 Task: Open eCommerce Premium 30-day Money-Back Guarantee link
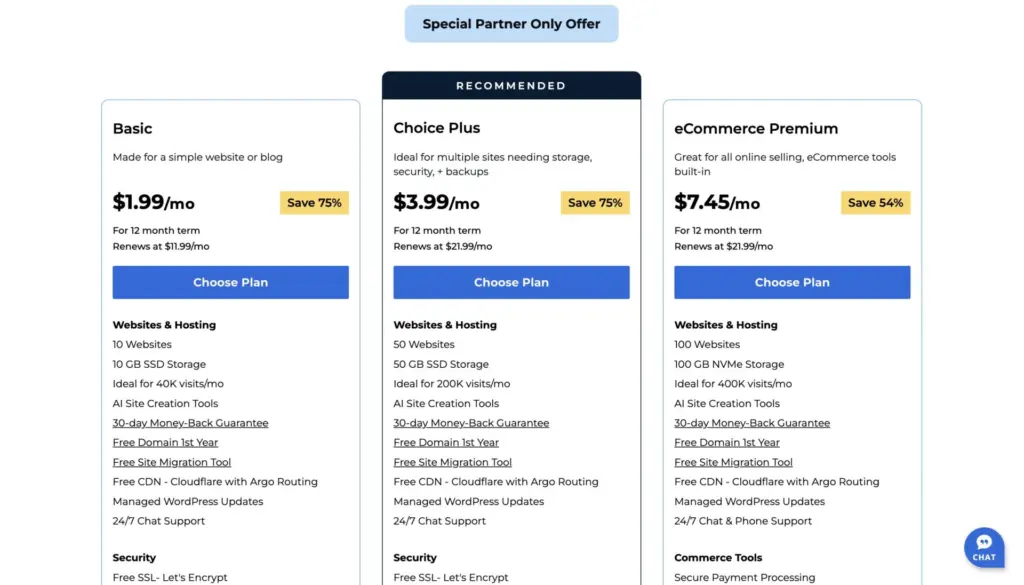pos(752,423)
